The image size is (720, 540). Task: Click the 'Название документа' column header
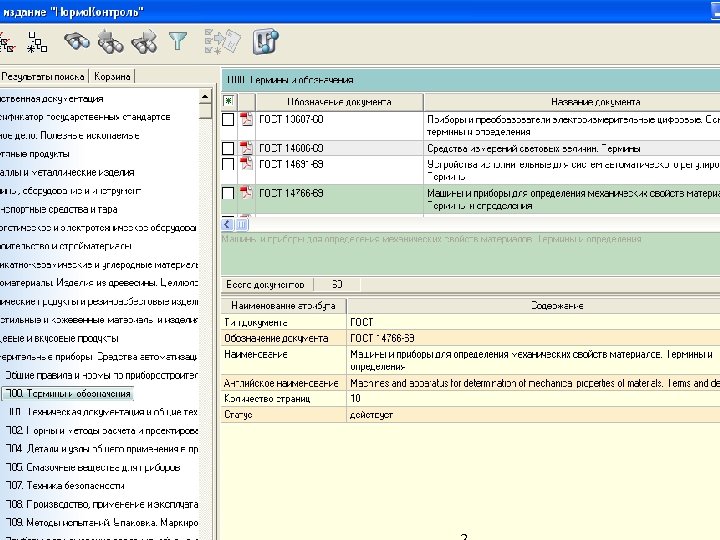tap(572, 102)
